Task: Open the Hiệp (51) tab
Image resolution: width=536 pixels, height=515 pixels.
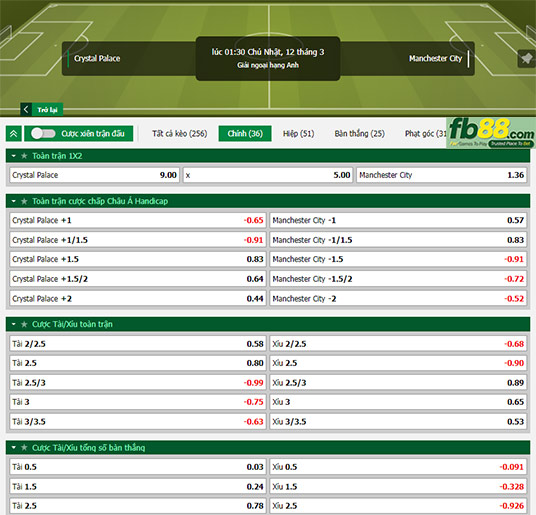Action: click(298, 134)
